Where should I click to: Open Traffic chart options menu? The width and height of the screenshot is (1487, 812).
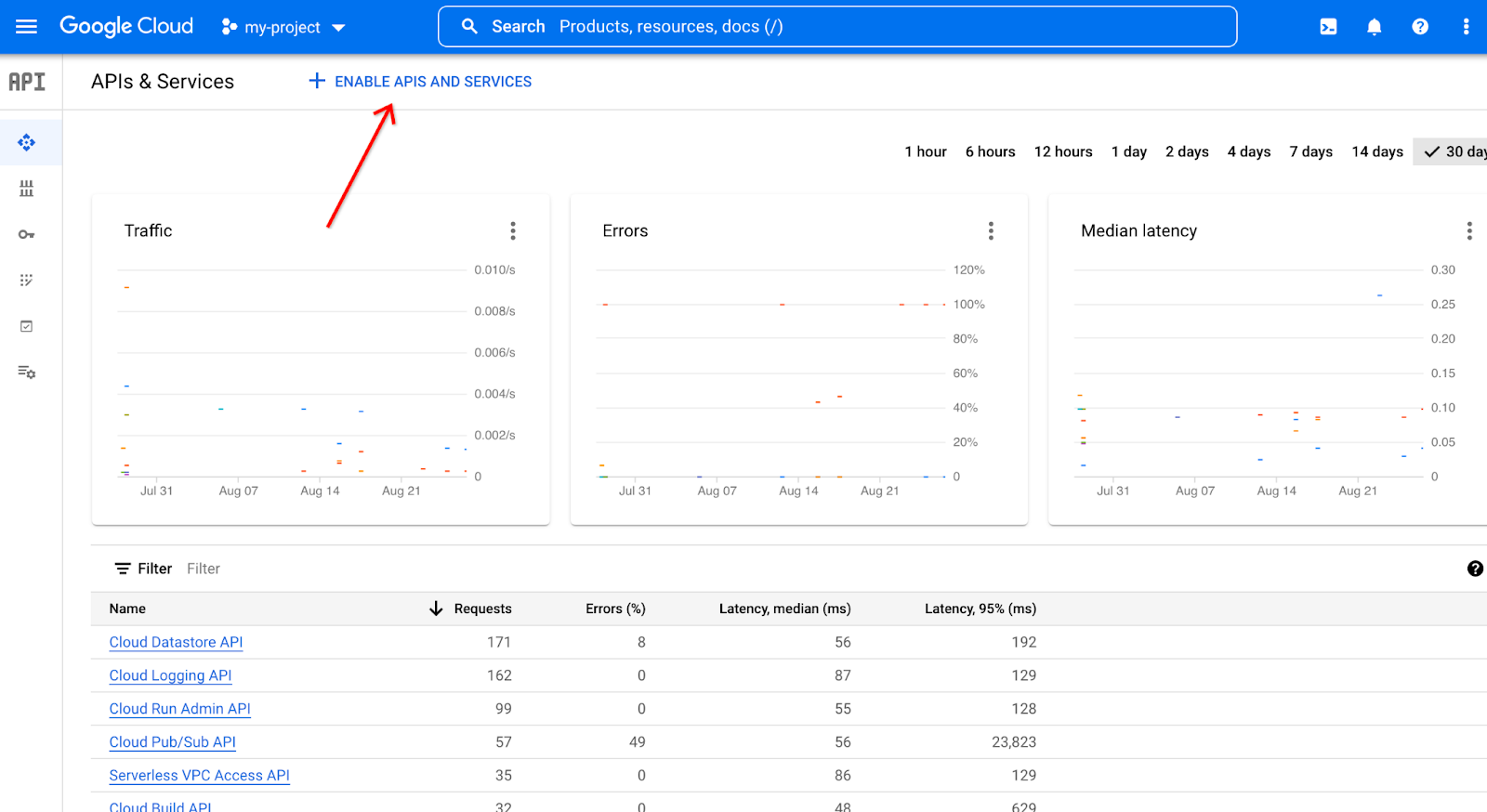pyautogui.click(x=512, y=230)
